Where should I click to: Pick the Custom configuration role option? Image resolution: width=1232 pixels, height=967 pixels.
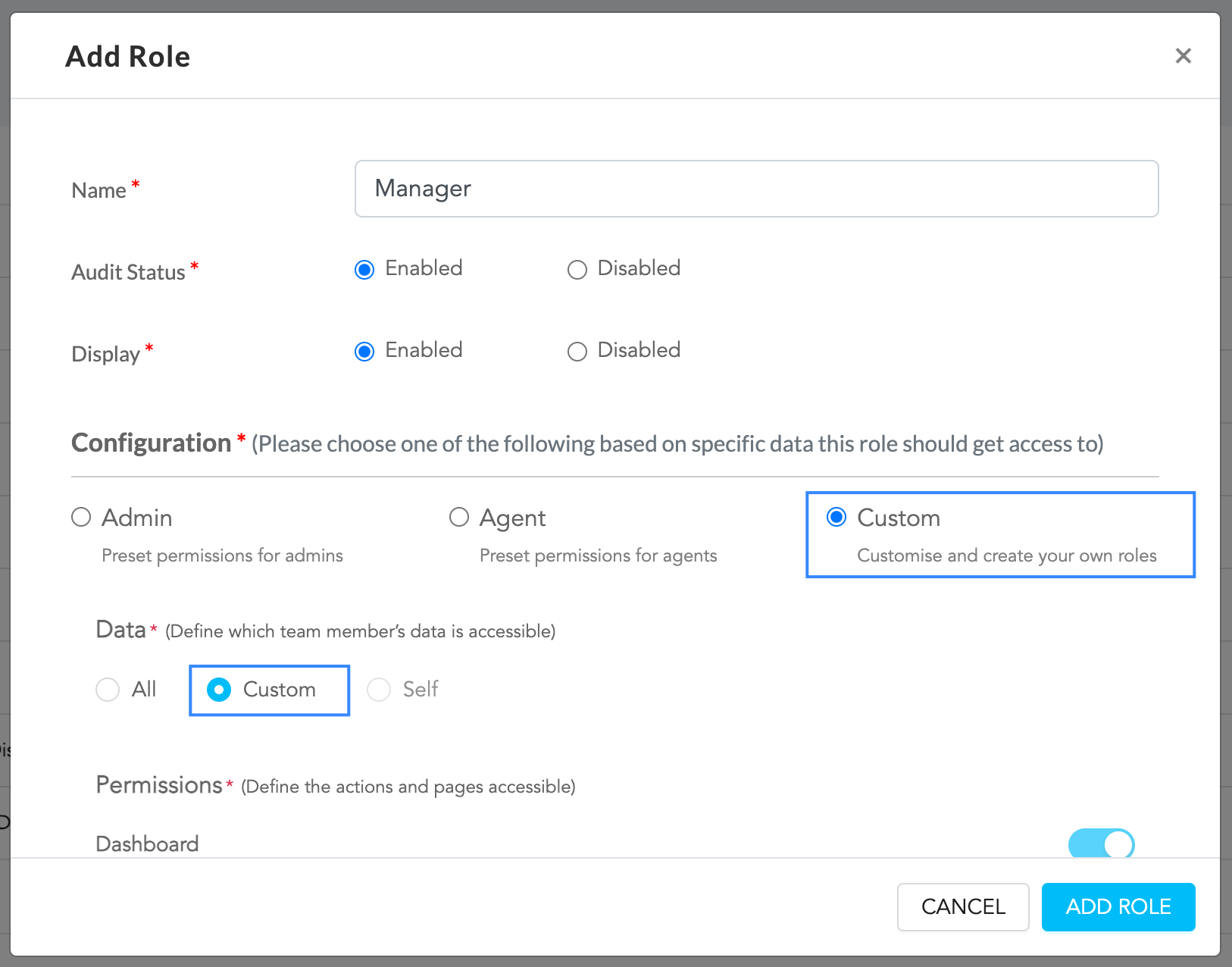836,518
